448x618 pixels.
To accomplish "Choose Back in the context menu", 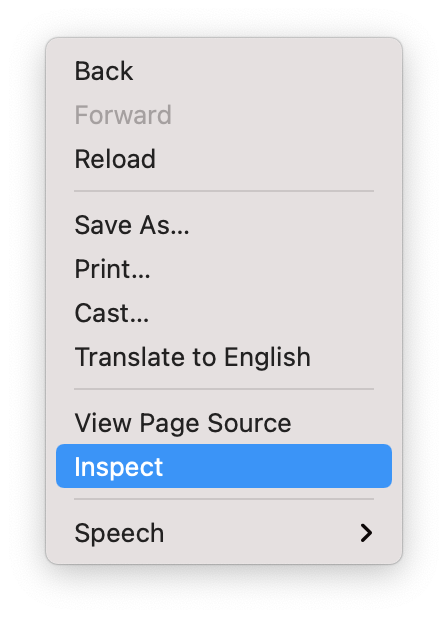I will pyautogui.click(x=224, y=71).
